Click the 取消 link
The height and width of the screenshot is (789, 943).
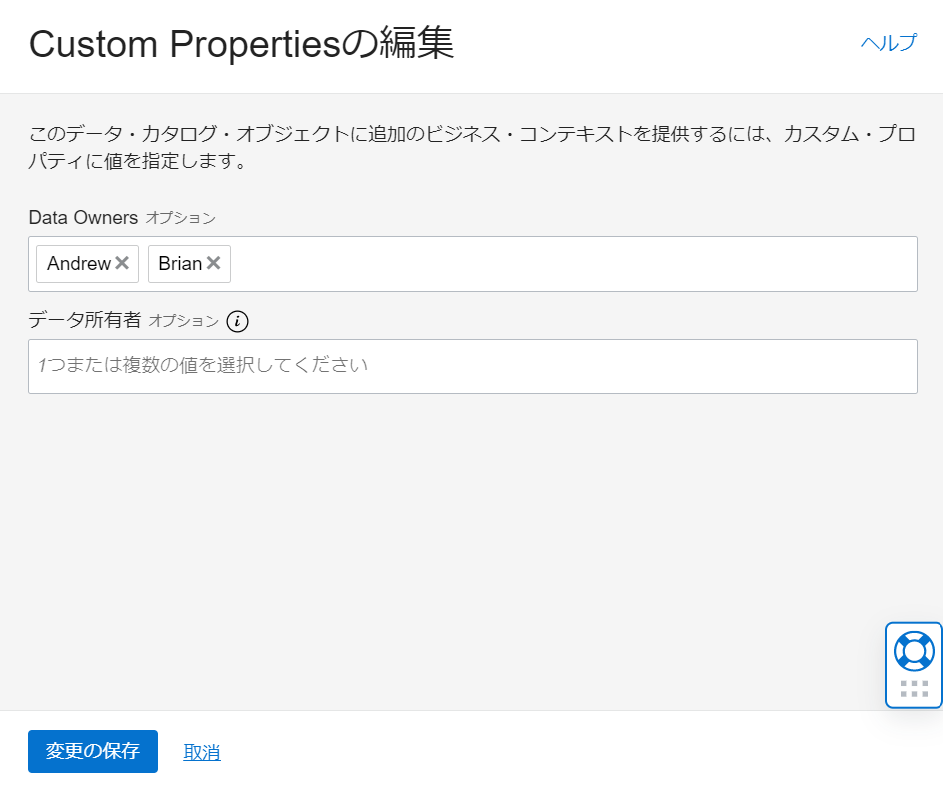[202, 752]
